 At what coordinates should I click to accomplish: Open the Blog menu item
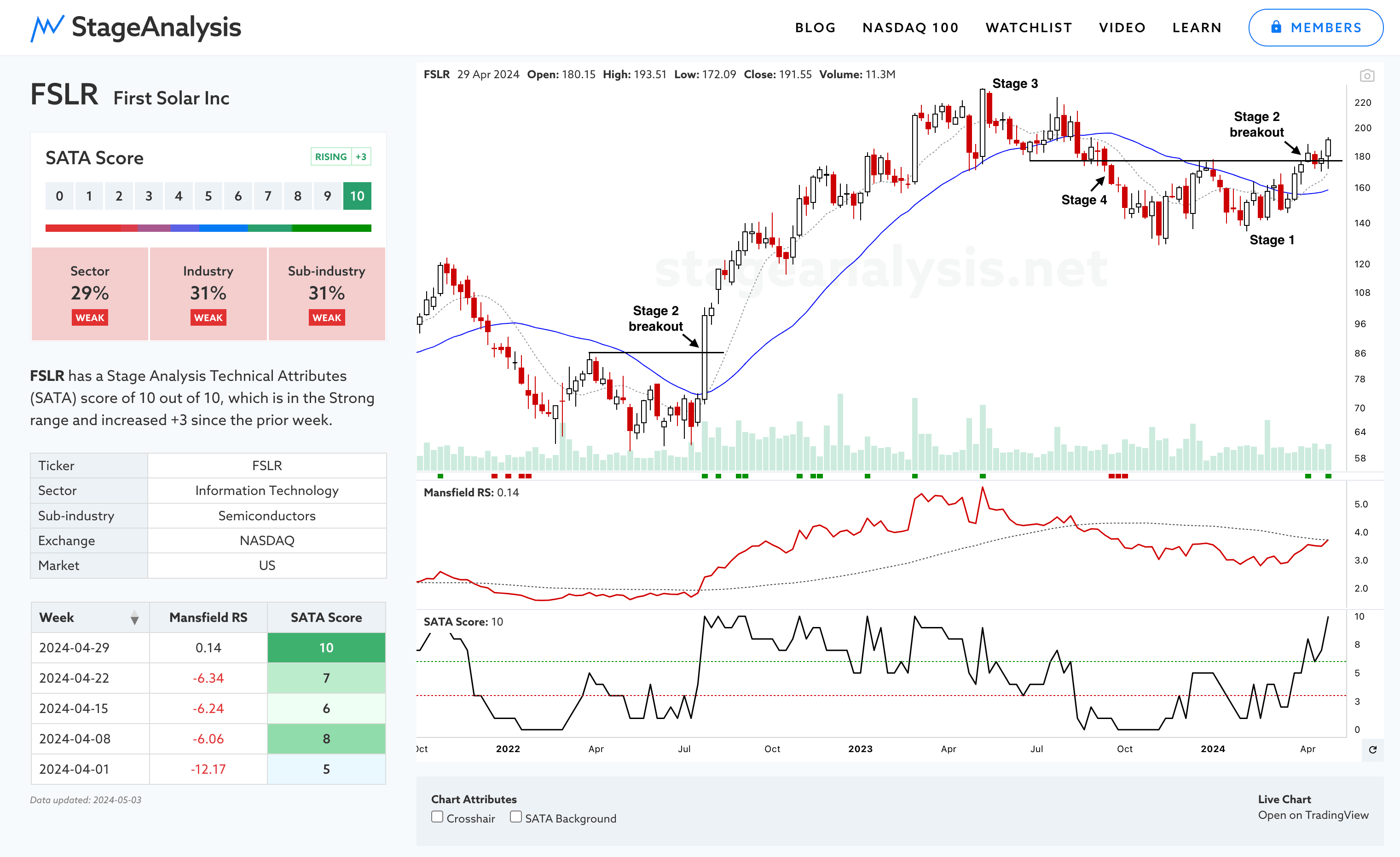pyautogui.click(x=815, y=28)
